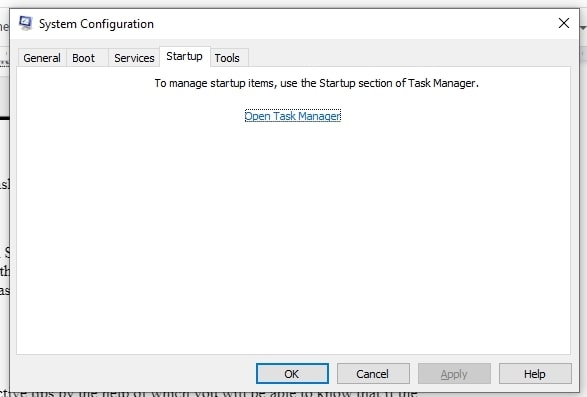Click the System Configuration computer icon in title bar

tap(26, 24)
